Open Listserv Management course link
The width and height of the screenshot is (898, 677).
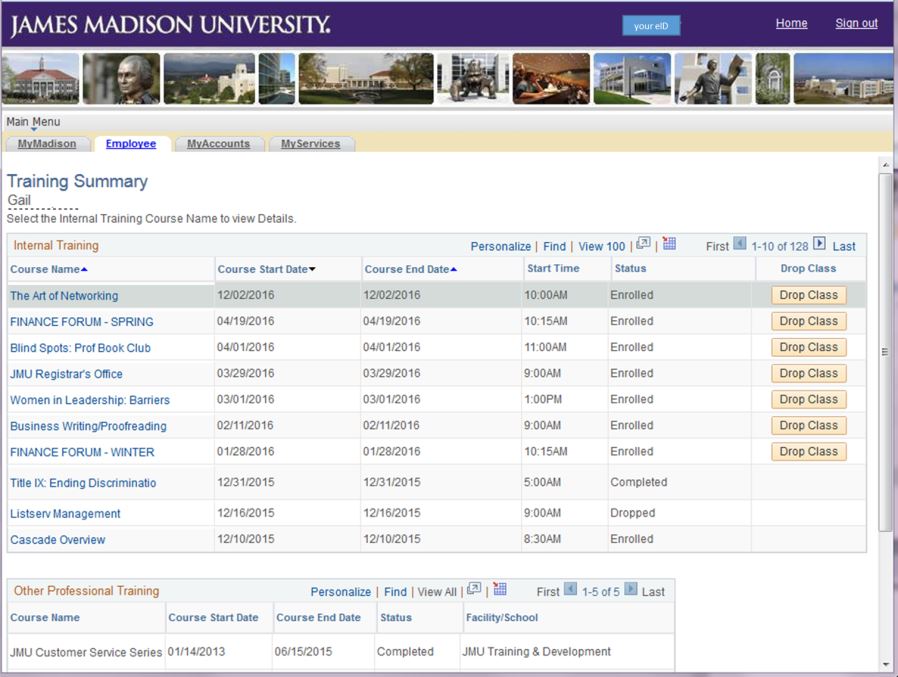[65, 514]
